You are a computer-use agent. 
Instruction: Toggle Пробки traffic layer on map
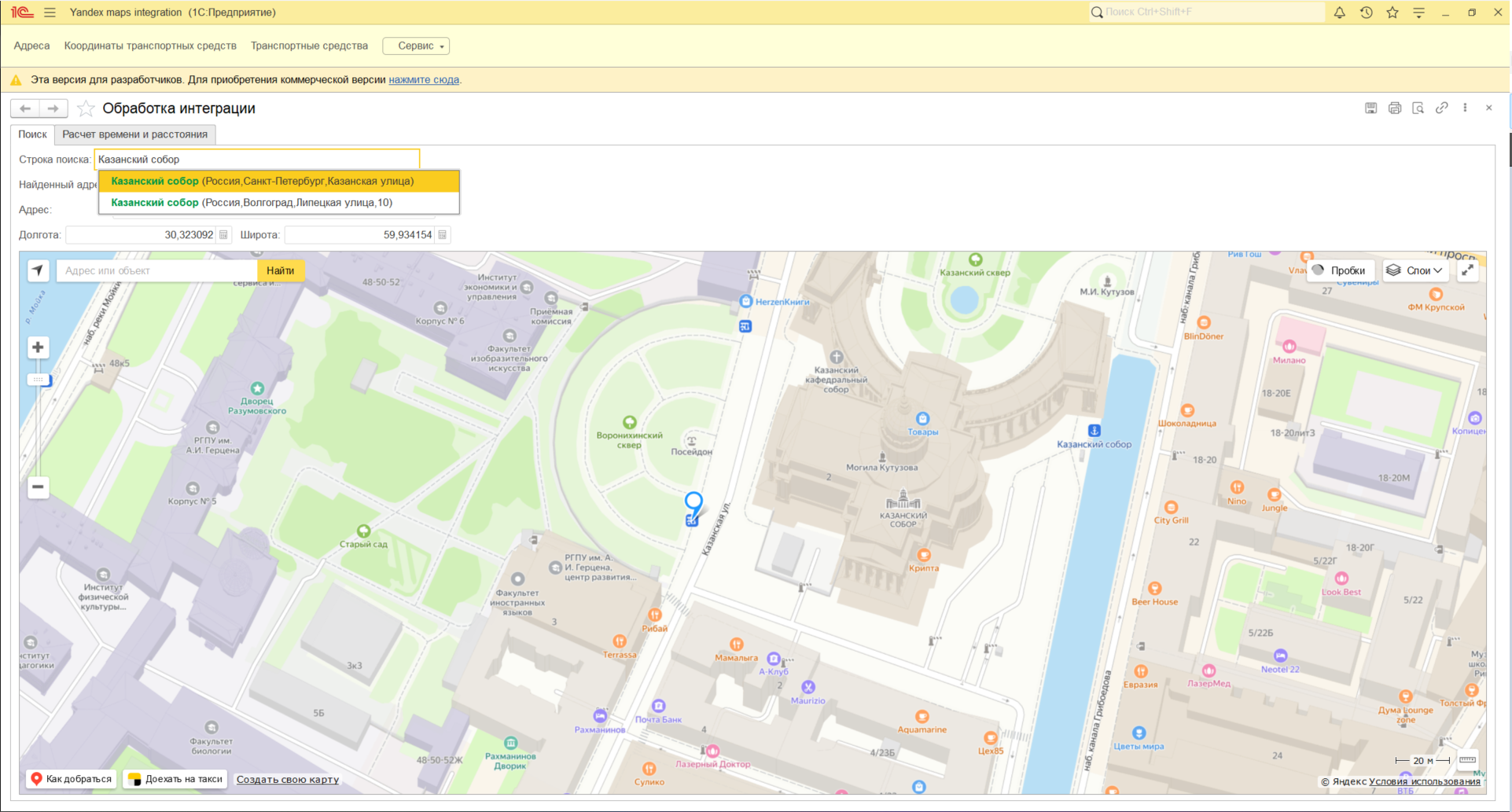coord(1341,270)
